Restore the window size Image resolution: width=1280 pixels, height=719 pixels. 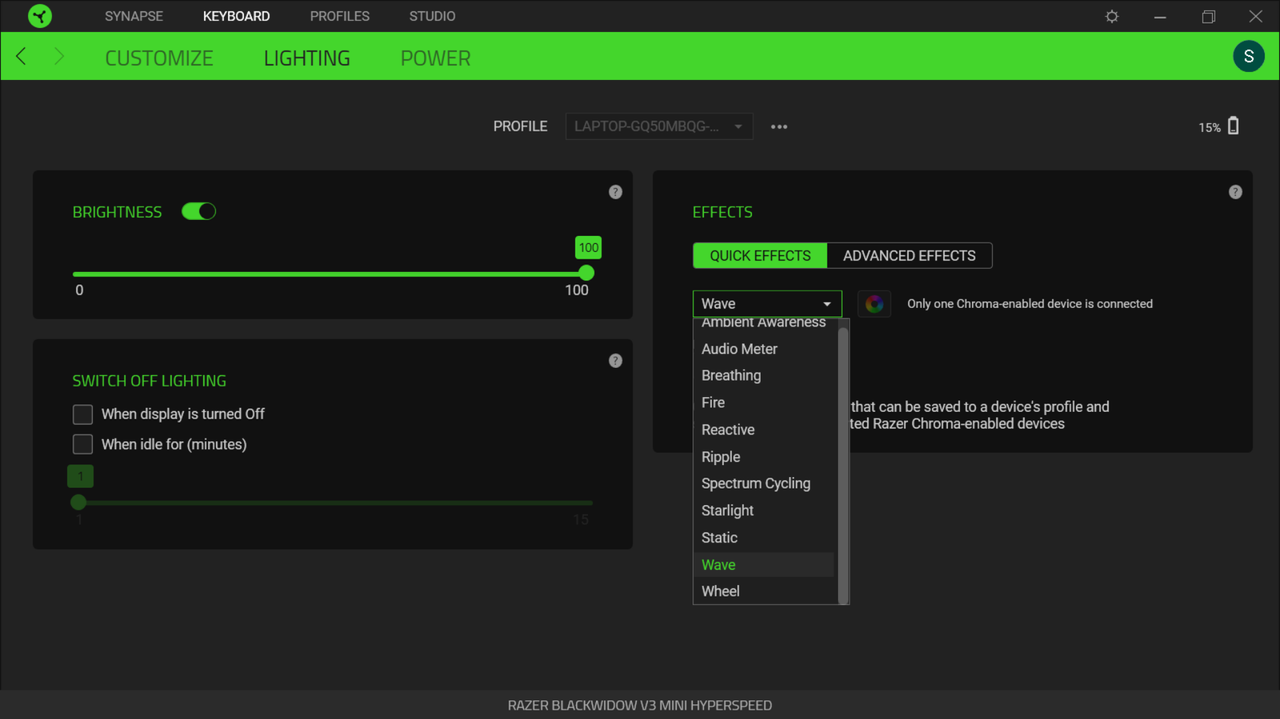click(1208, 16)
